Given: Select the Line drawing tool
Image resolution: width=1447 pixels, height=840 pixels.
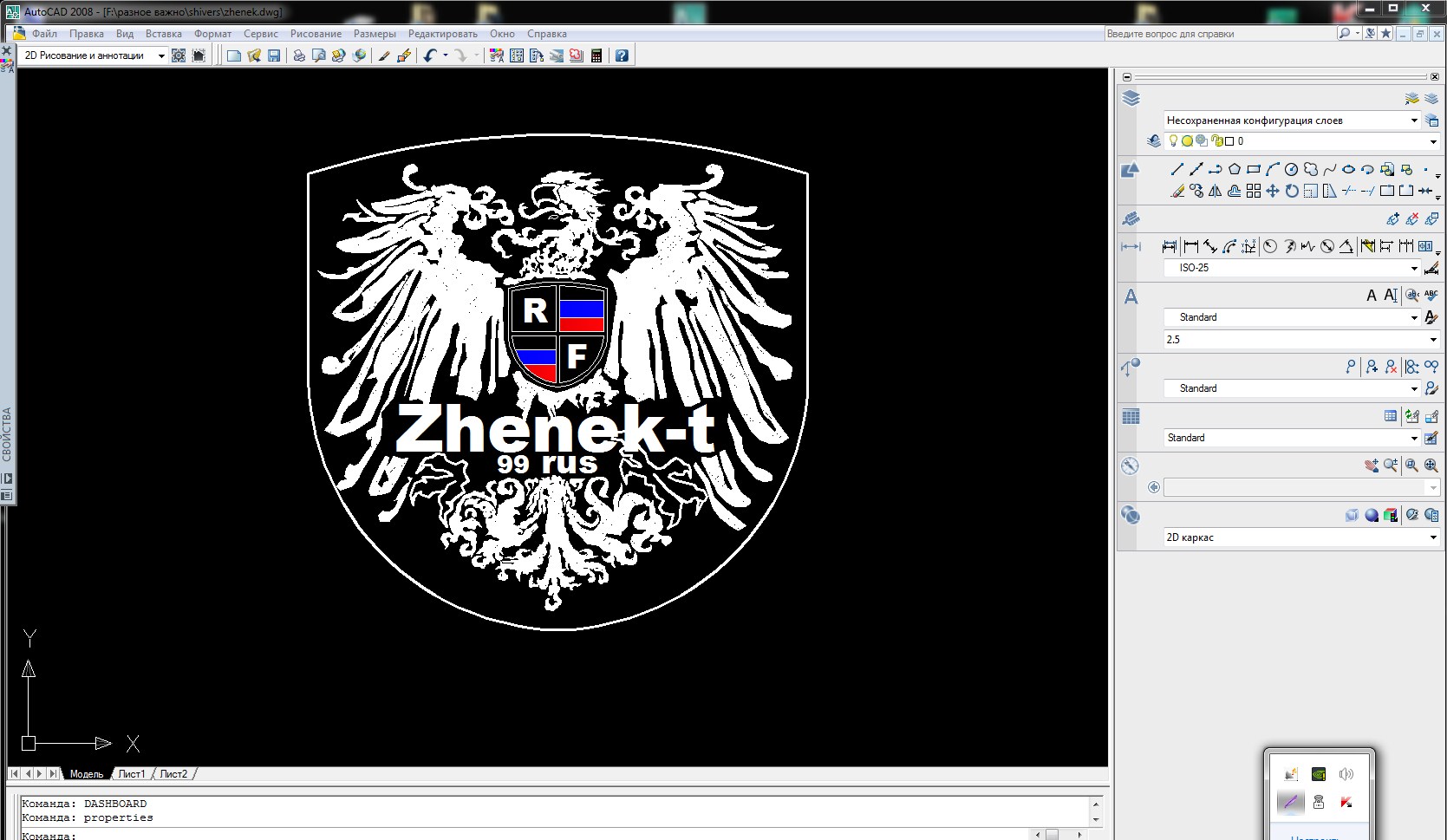Looking at the screenshot, I should 1177,170.
